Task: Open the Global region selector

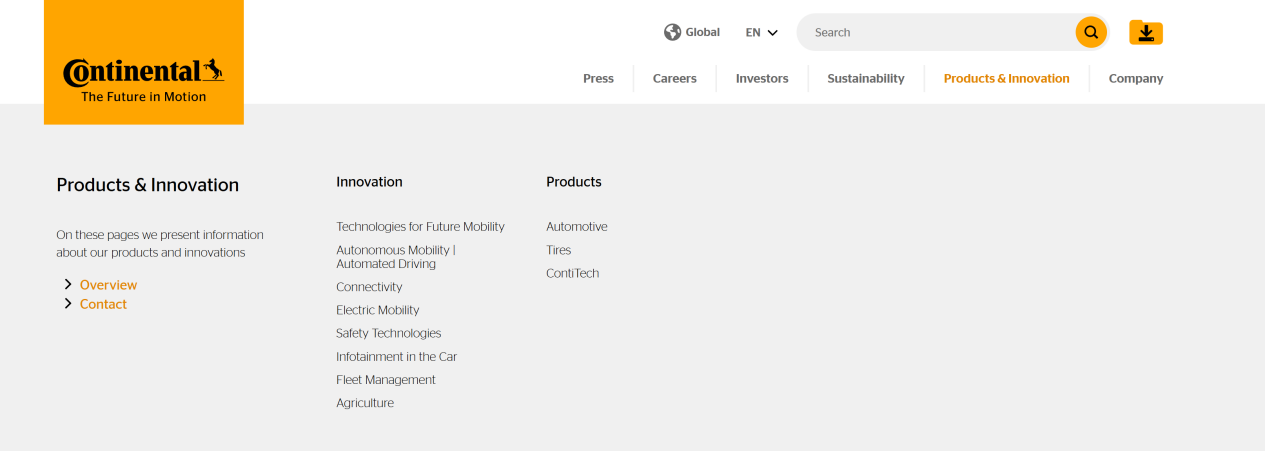Action: click(x=692, y=32)
